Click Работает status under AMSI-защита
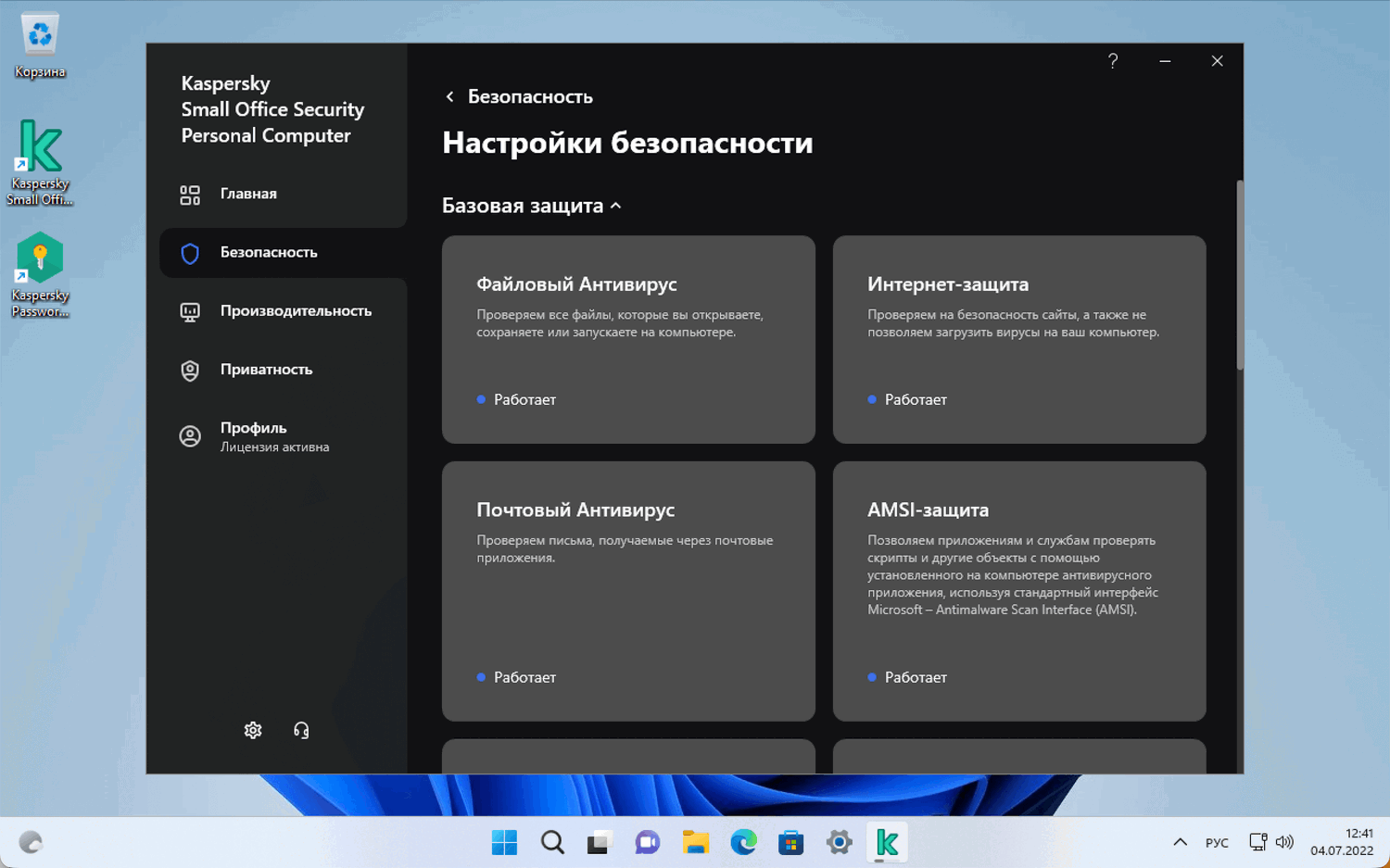 coord(916,677)
